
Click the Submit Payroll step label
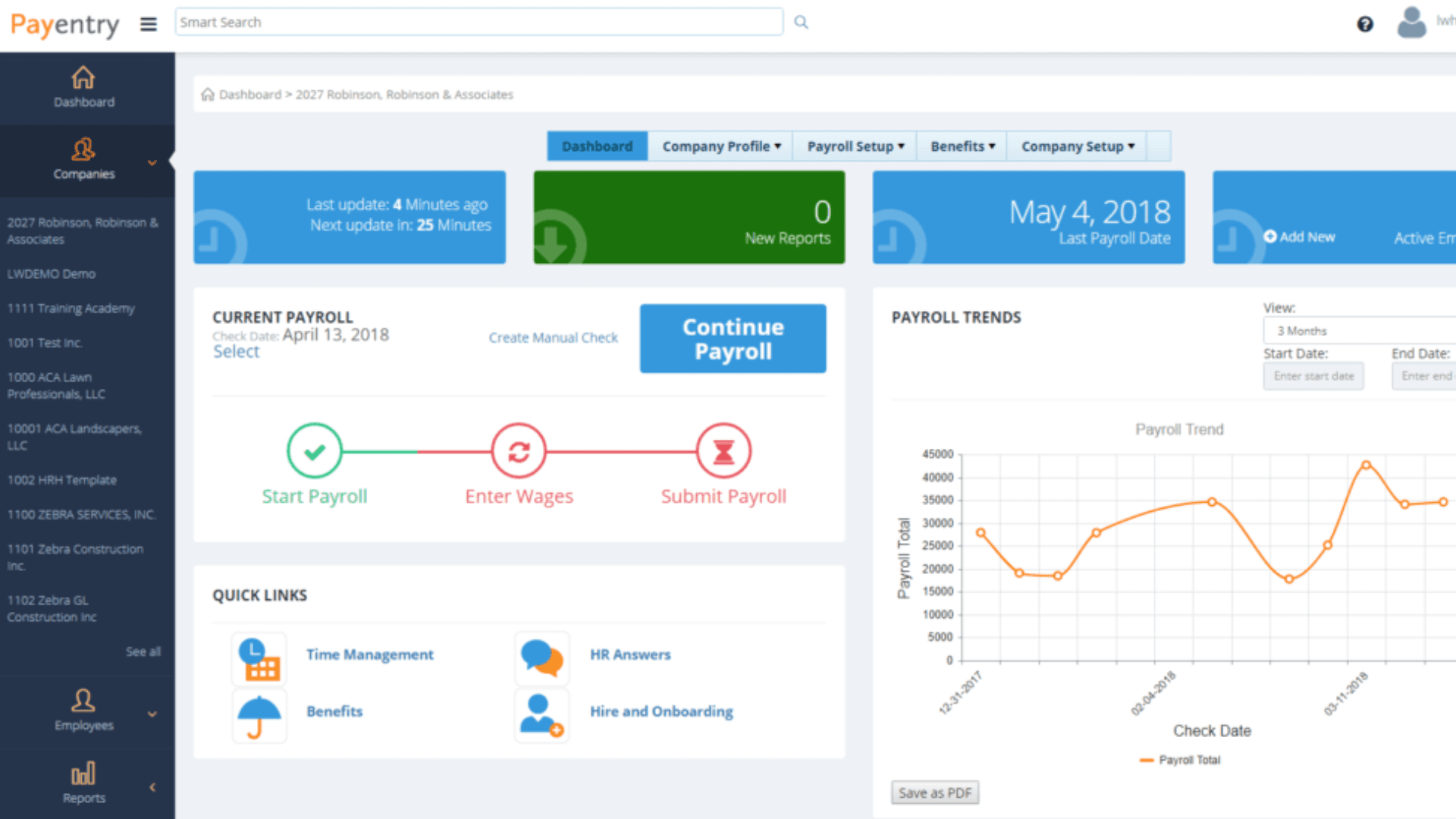[x=723, y=497]
